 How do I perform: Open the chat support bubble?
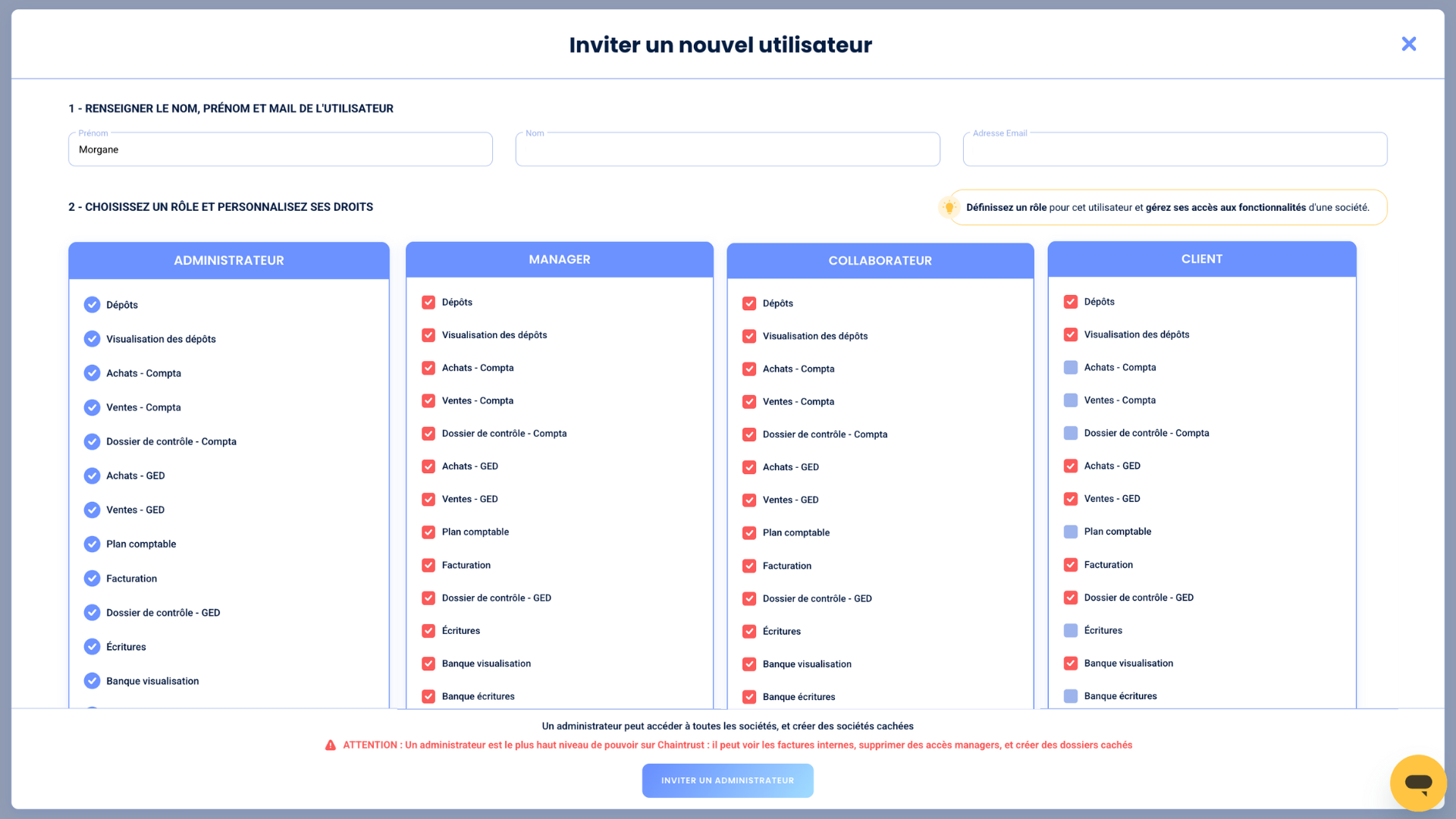[1418, 783]
